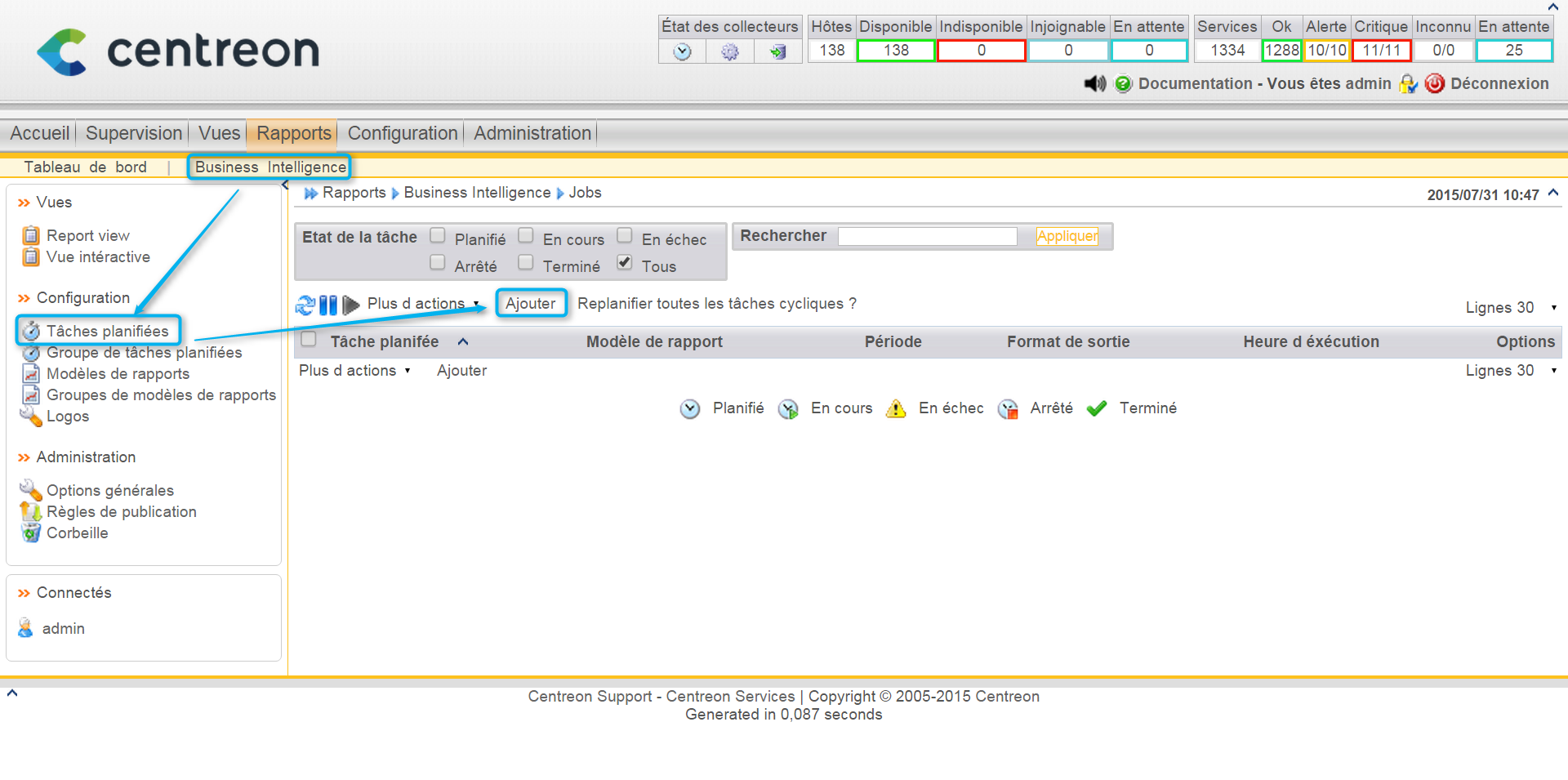Open the bottom Plus d actions dropdown
Image resolution: width=1568 pixels, height=780 pixels.
(354, 371)
